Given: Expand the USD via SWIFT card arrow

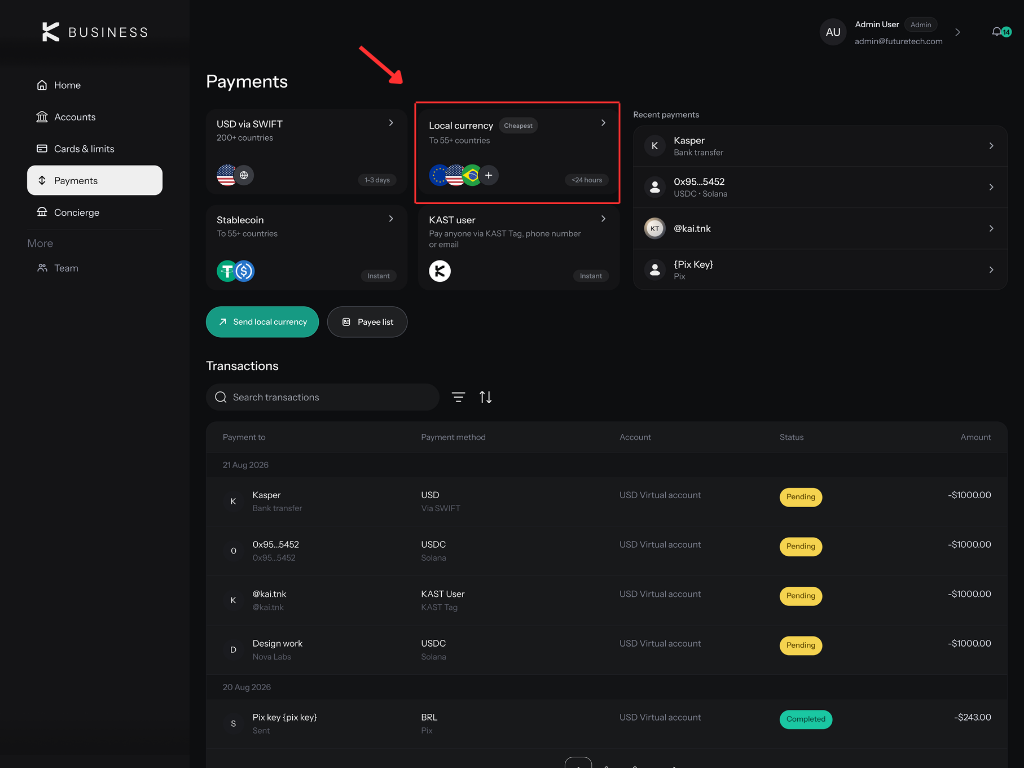Looking at the screenshot, I should point(391,123).
